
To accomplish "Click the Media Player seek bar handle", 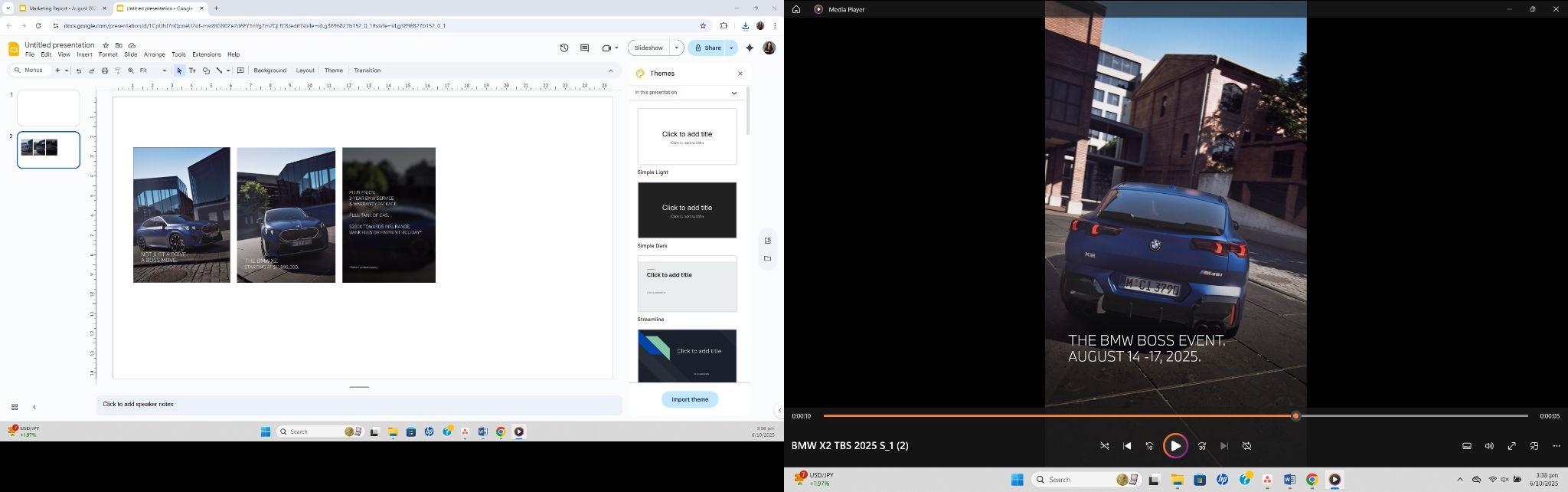I will click(x=1295, y=416).
